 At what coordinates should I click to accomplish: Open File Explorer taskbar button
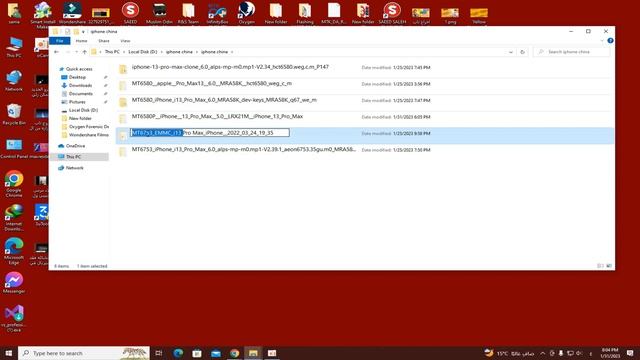coord(253,353)
